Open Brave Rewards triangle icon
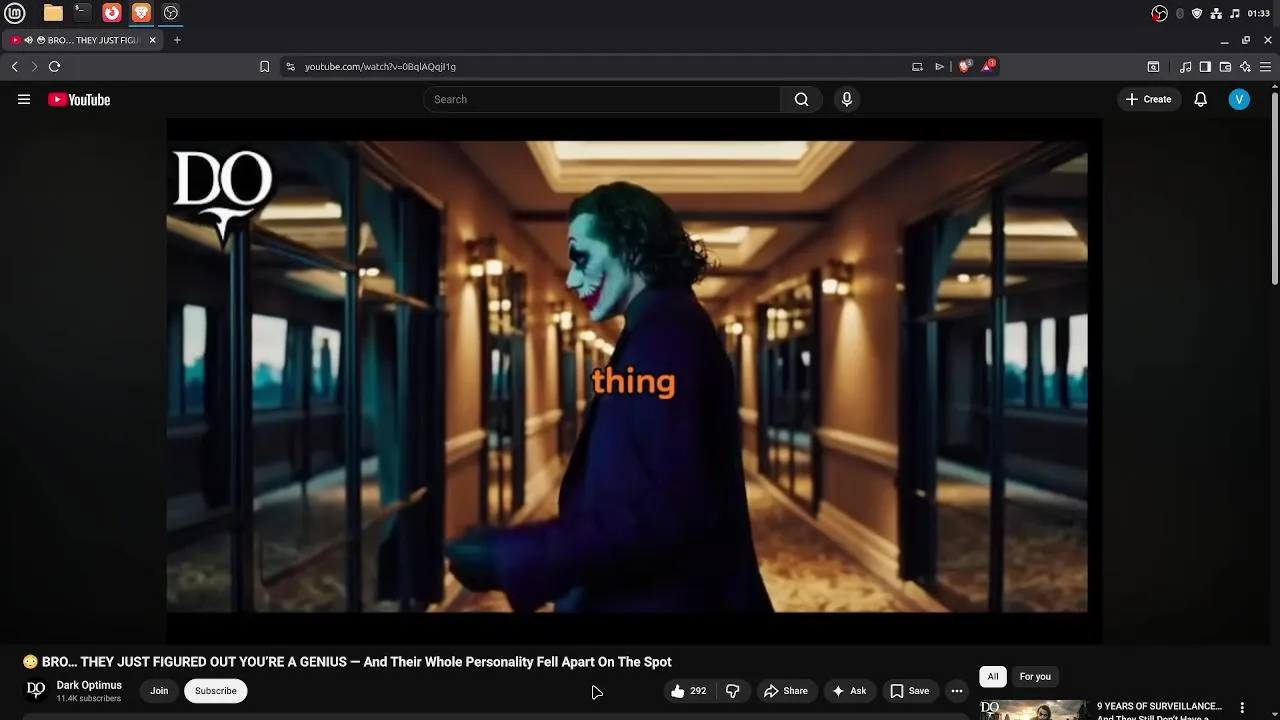Viewport: 1280px width, 720px height. point(988,66)
